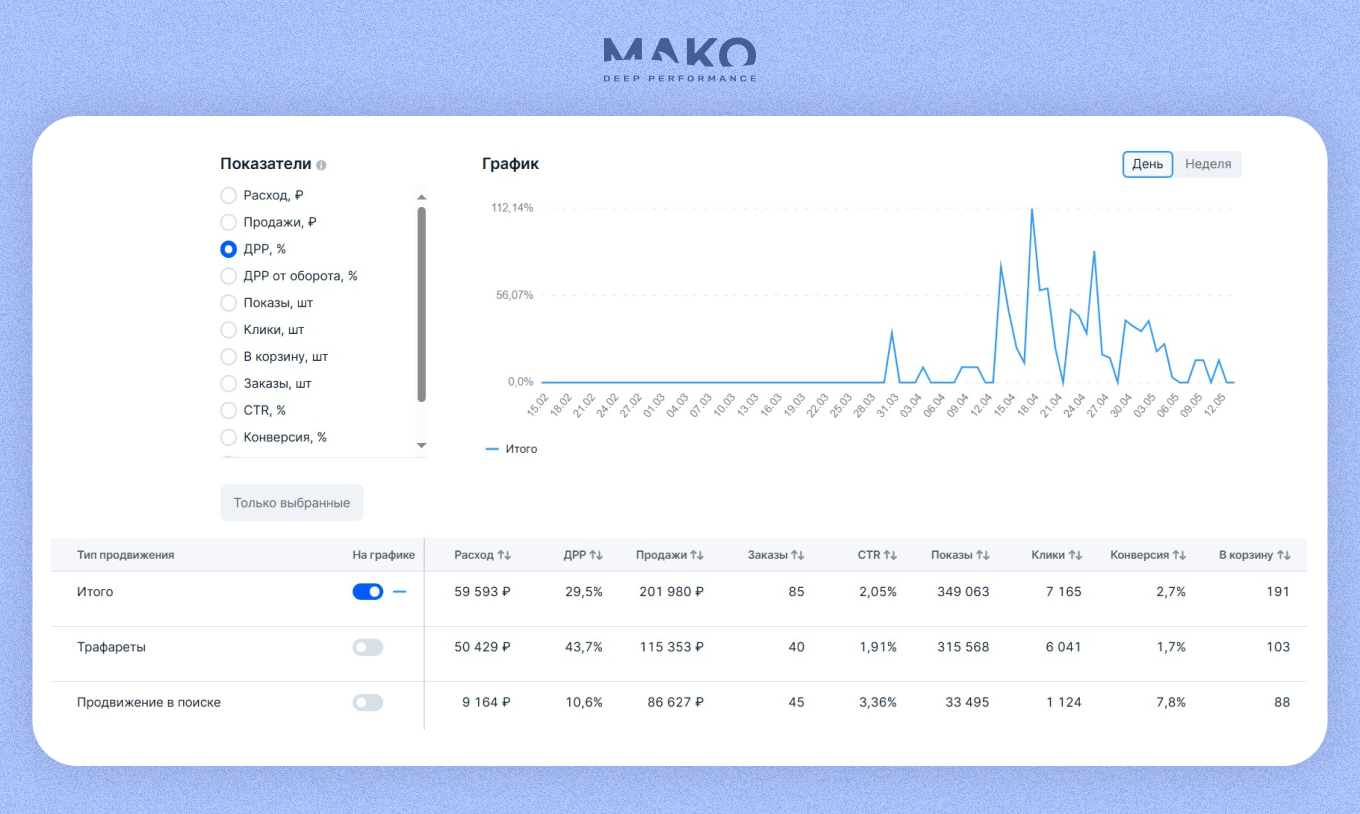1360x814 pixels.
Task: Select the Расход, ₽ radio option
Action: click(x=228, y=195)
